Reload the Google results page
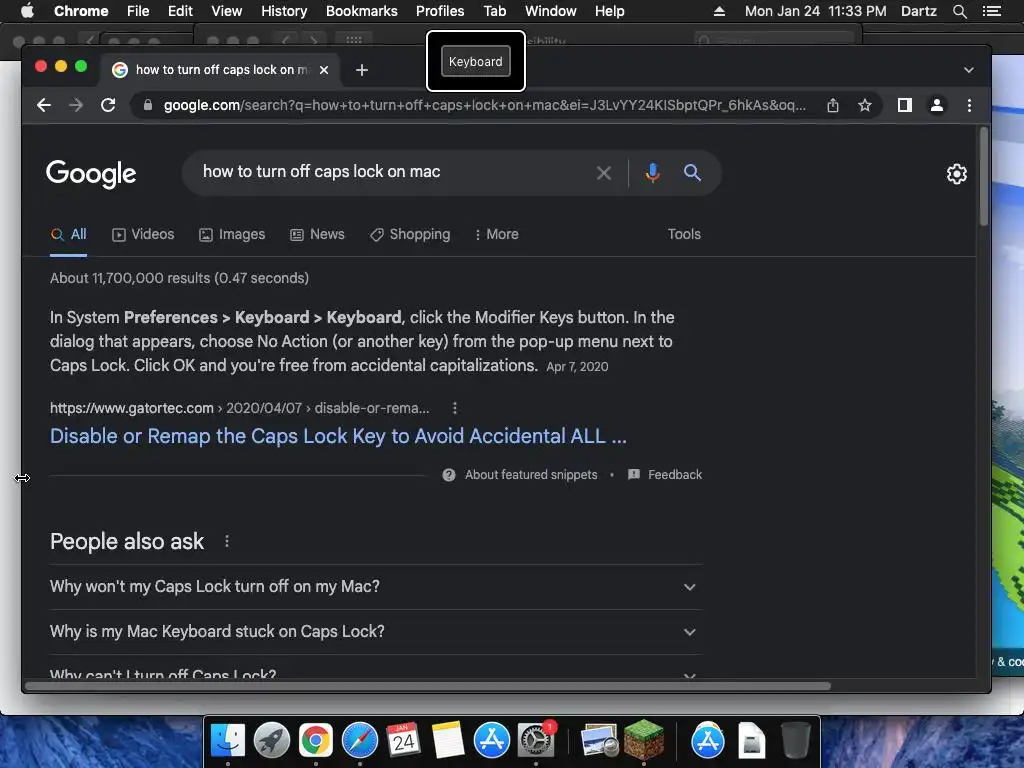This screenshot has height=768, width=1024. (108, 105)
